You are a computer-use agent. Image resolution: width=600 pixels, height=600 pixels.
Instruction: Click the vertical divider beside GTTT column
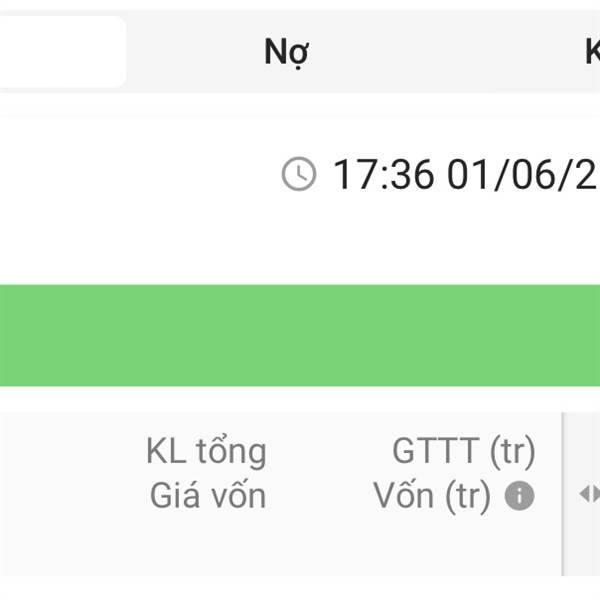pyautogui.click(x=562, y=494)
